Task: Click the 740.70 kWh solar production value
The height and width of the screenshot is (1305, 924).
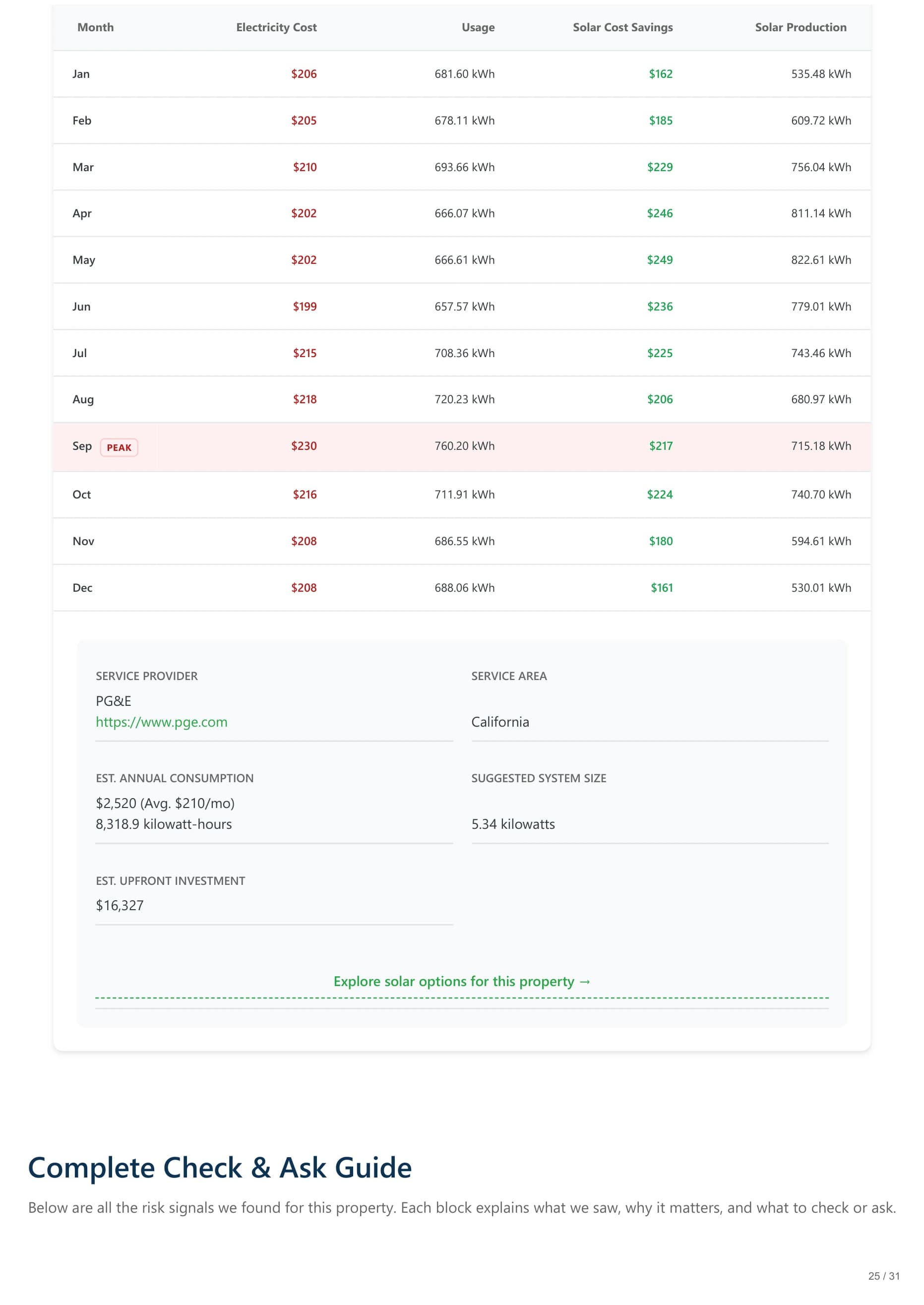Action: pos(821,495)
